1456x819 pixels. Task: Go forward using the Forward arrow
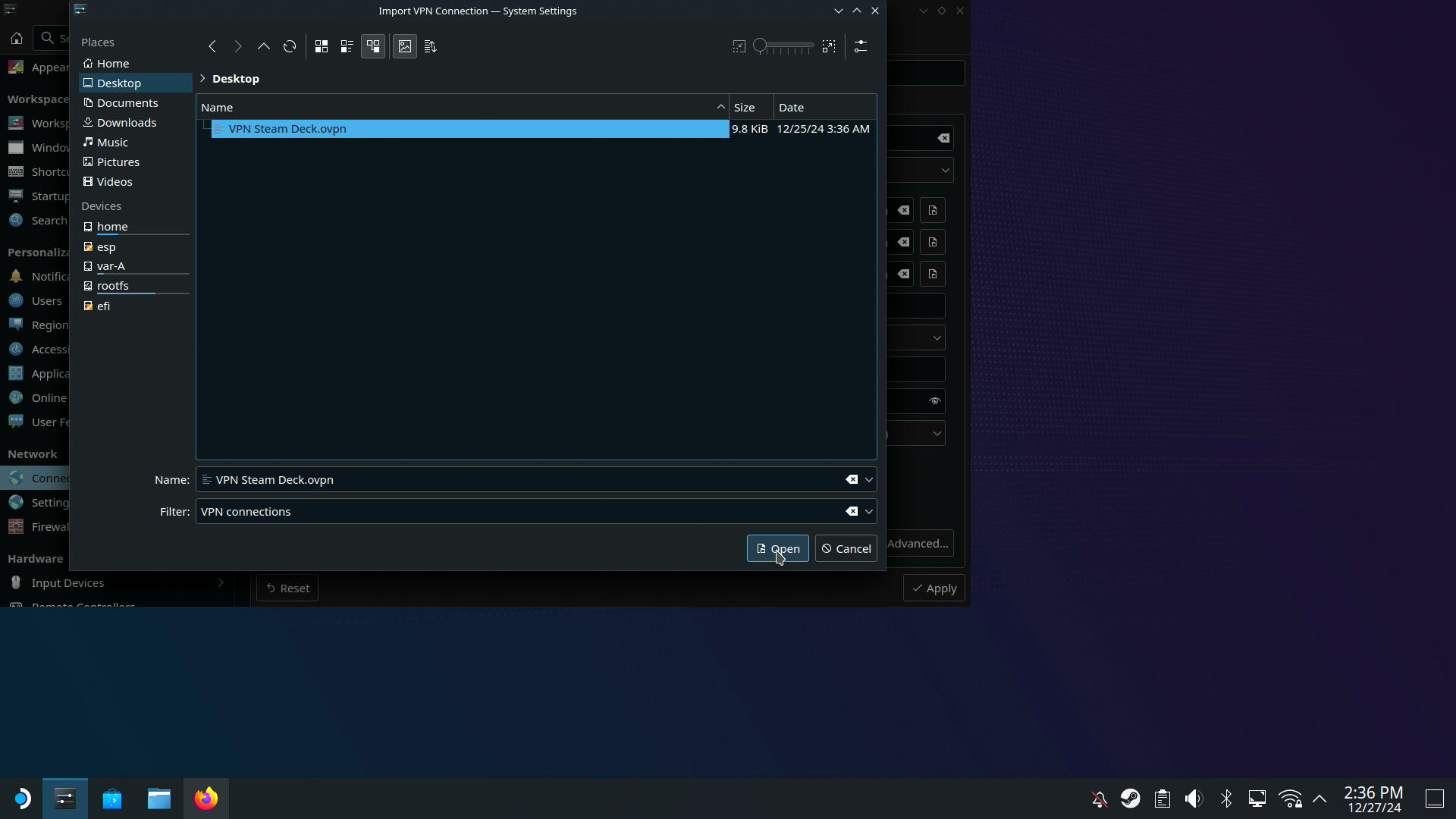(x=238, y=47)
